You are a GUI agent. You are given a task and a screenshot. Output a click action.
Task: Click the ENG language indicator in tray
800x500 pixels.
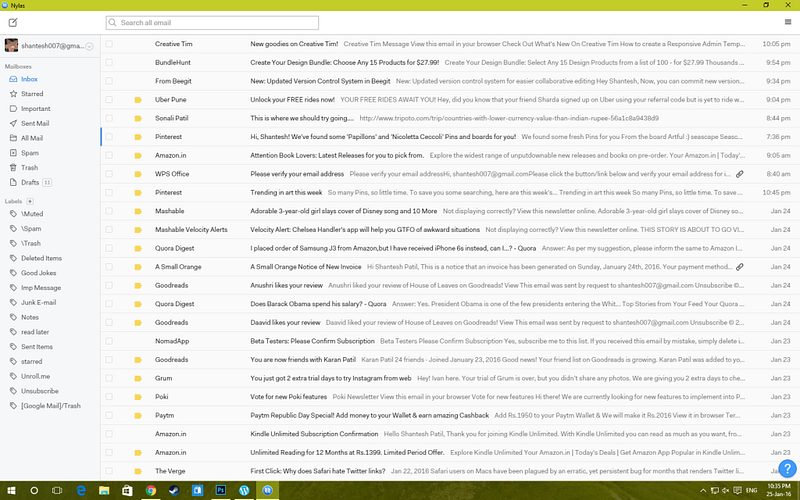752,491
